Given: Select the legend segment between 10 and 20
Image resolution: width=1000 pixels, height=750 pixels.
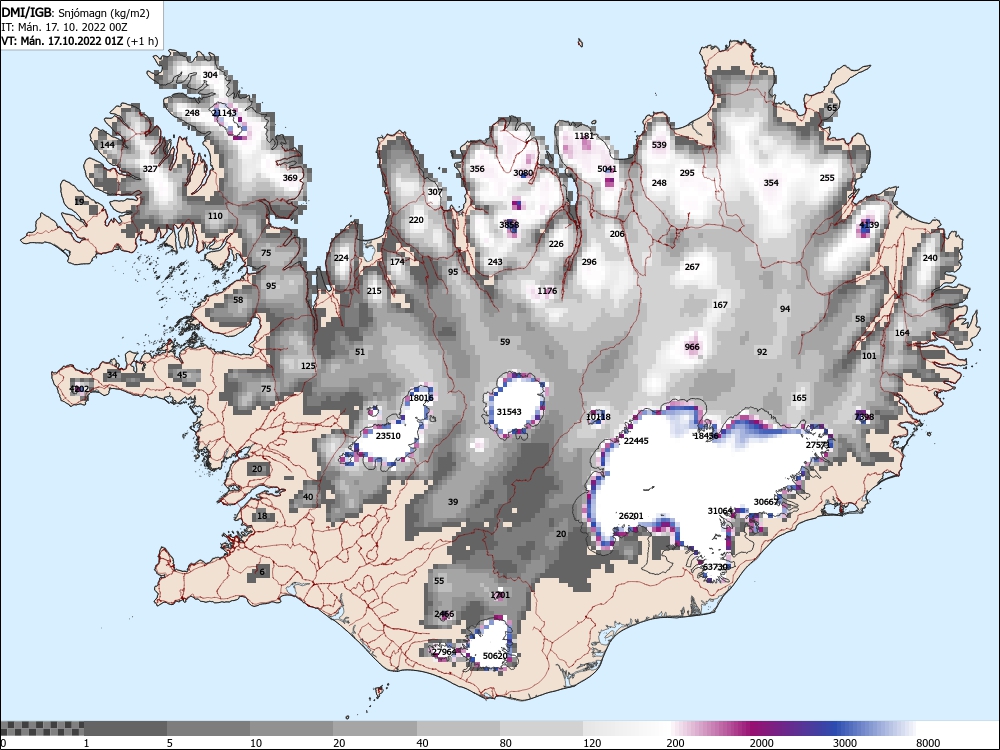Looking at the screenshot, I should [291, 728].
